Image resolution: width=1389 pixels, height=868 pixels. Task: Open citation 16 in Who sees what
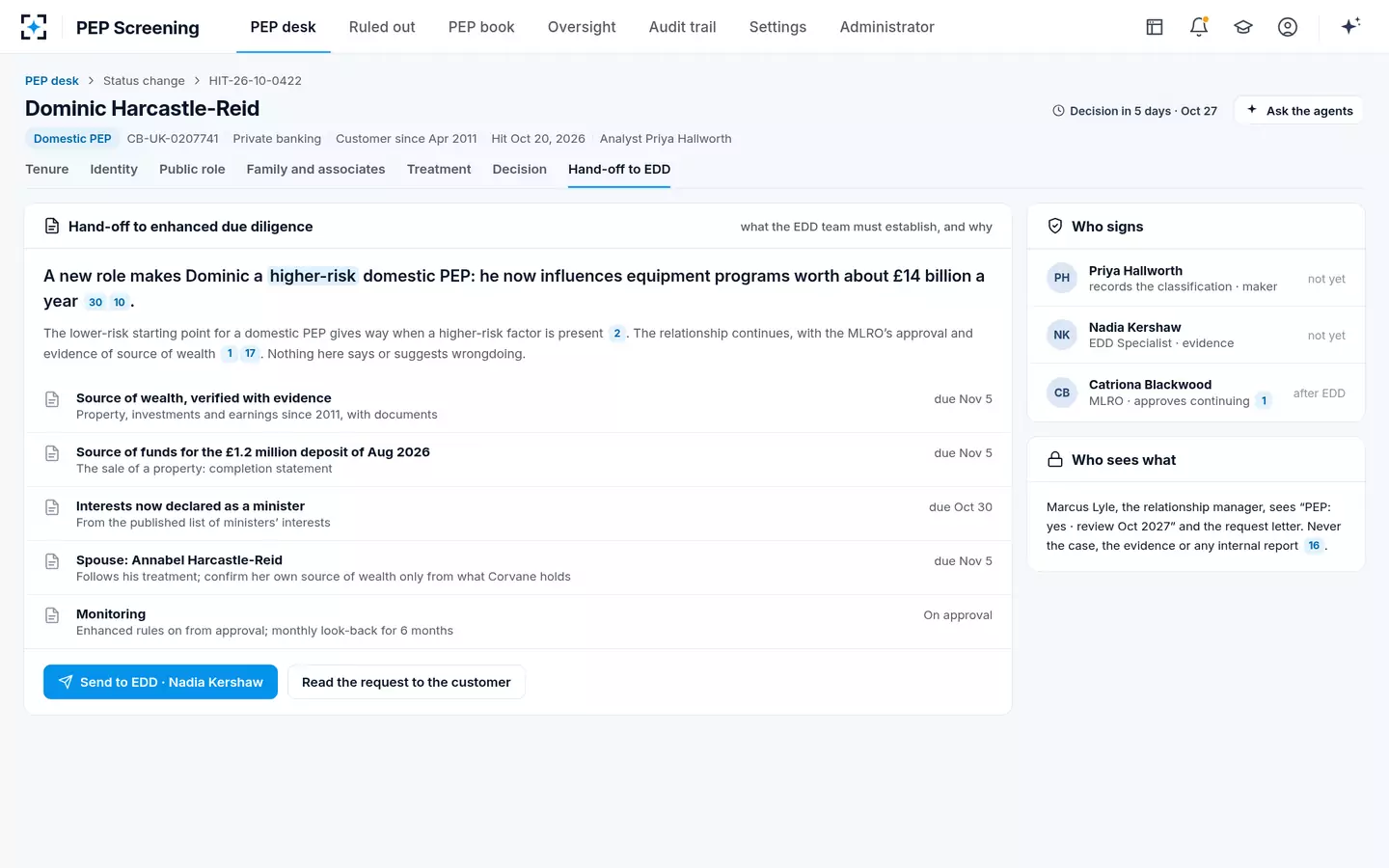pyautogui.click(x=1314, y=546)
